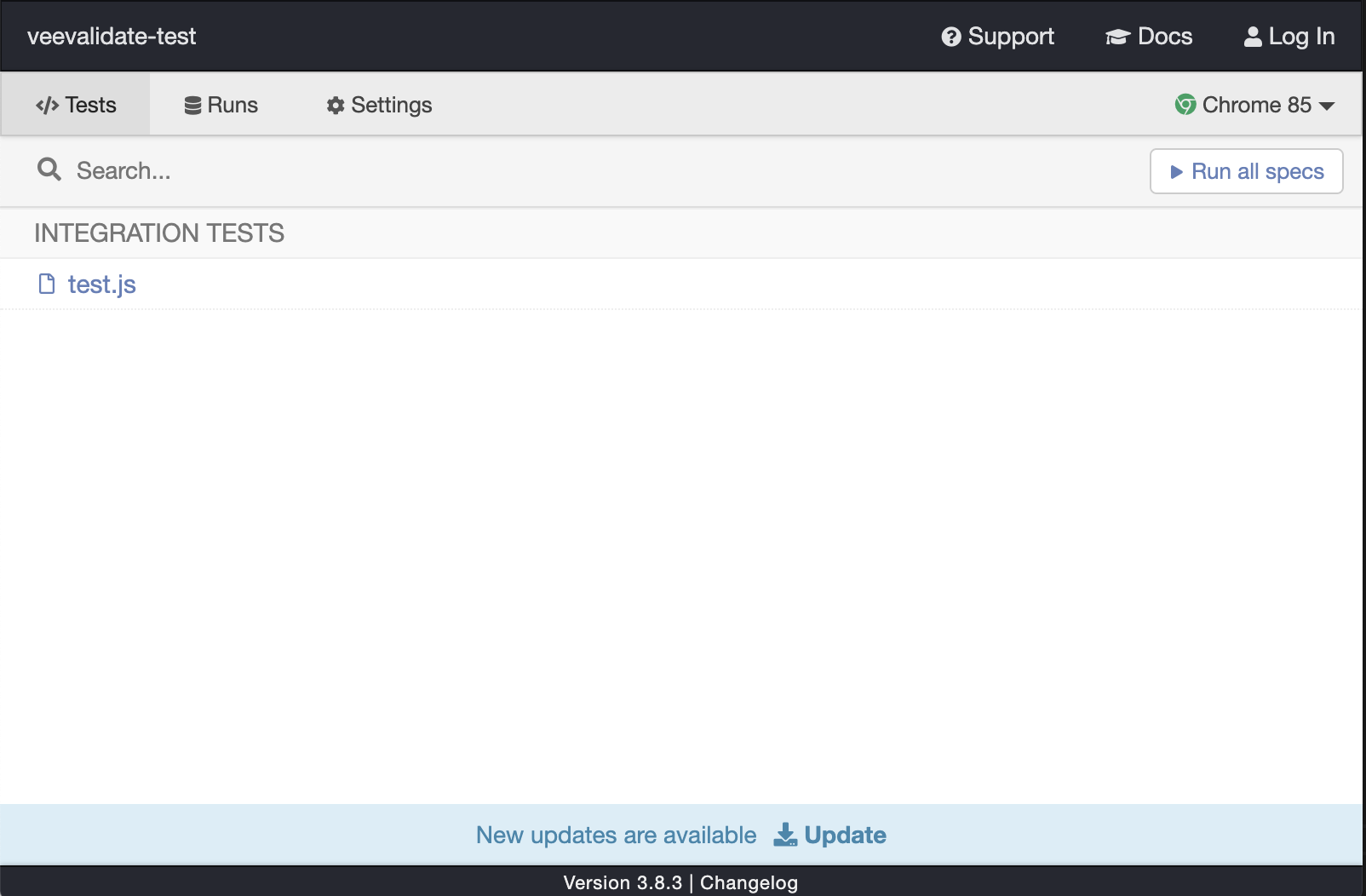Collapse the INTEGRATION TESTS folder heading
The width and height of the screenshot is (1366, 896).
[x=159, y=233]
